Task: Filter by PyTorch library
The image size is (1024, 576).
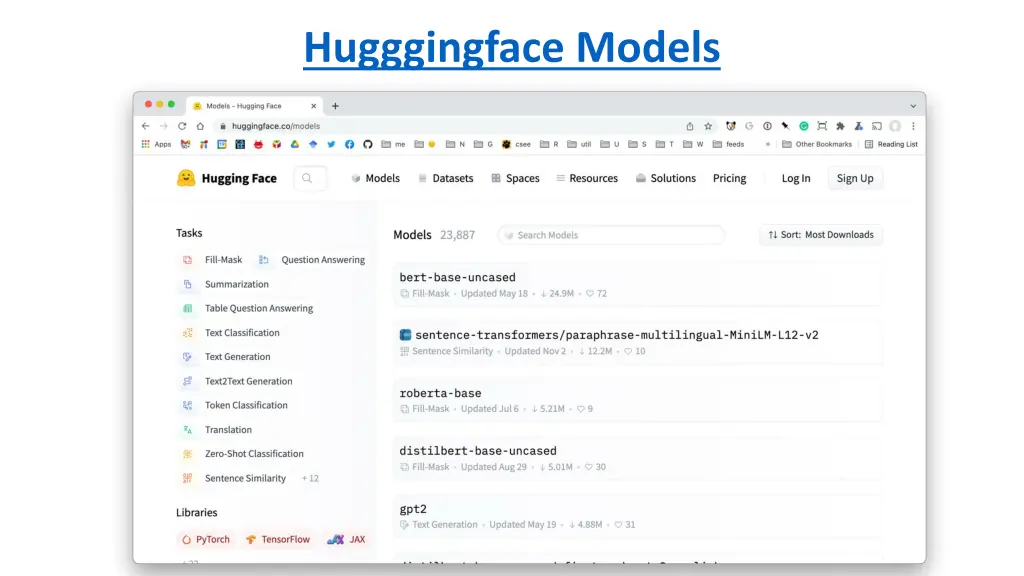Action: 206,539
